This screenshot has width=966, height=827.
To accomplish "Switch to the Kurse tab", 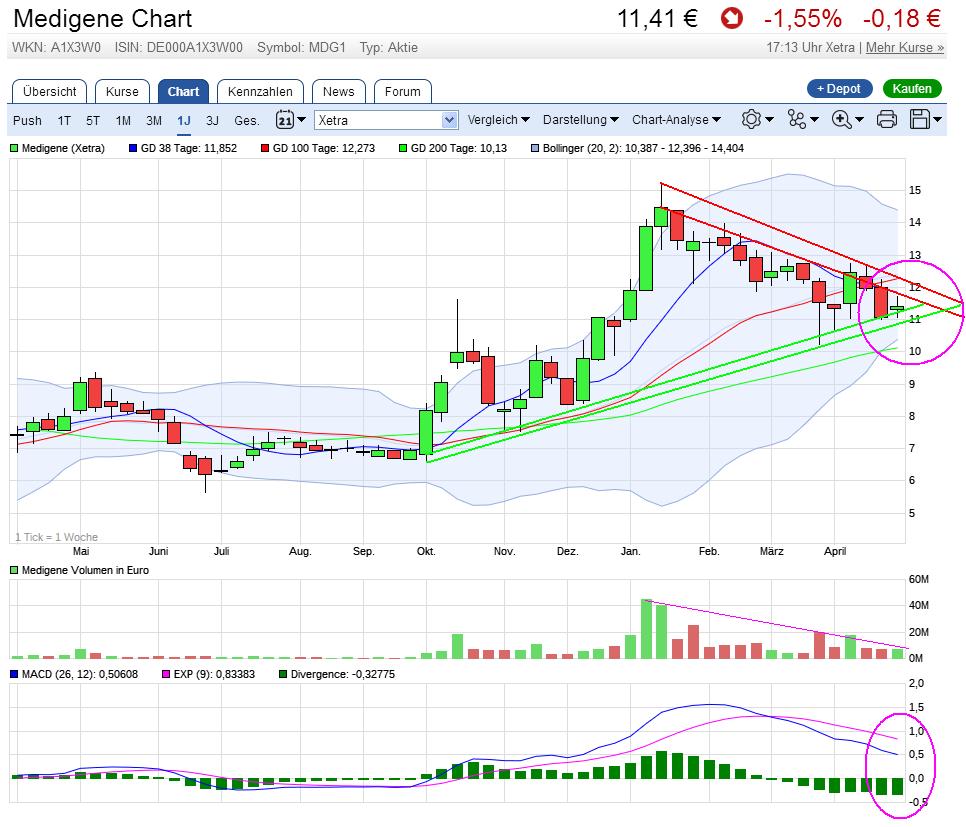I will 122,91.
